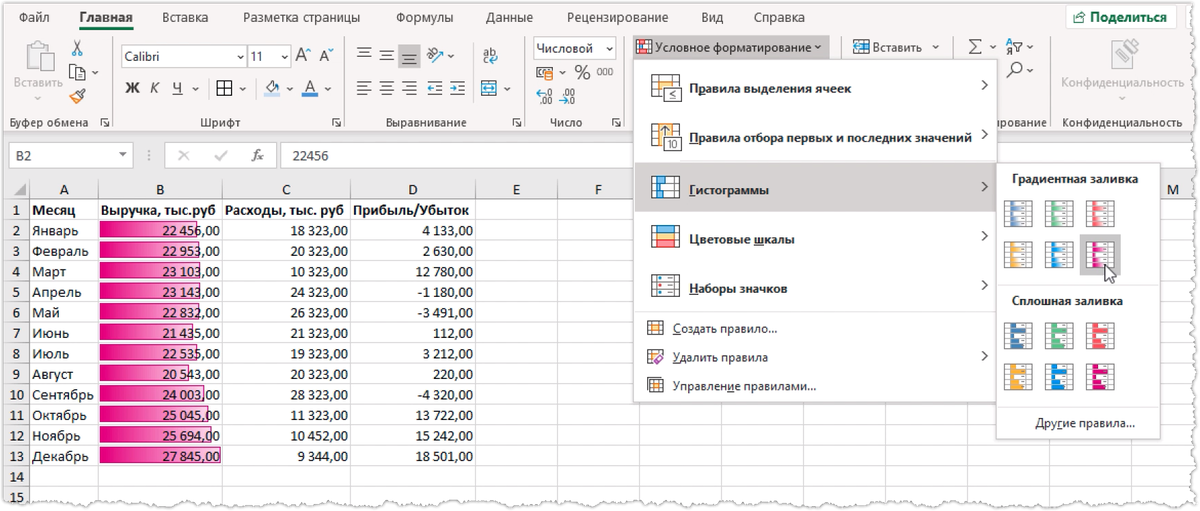Image resolution: width=1200 pixels, height=511 pixels.
Task: Align cell text right
Action: [408, 88]
